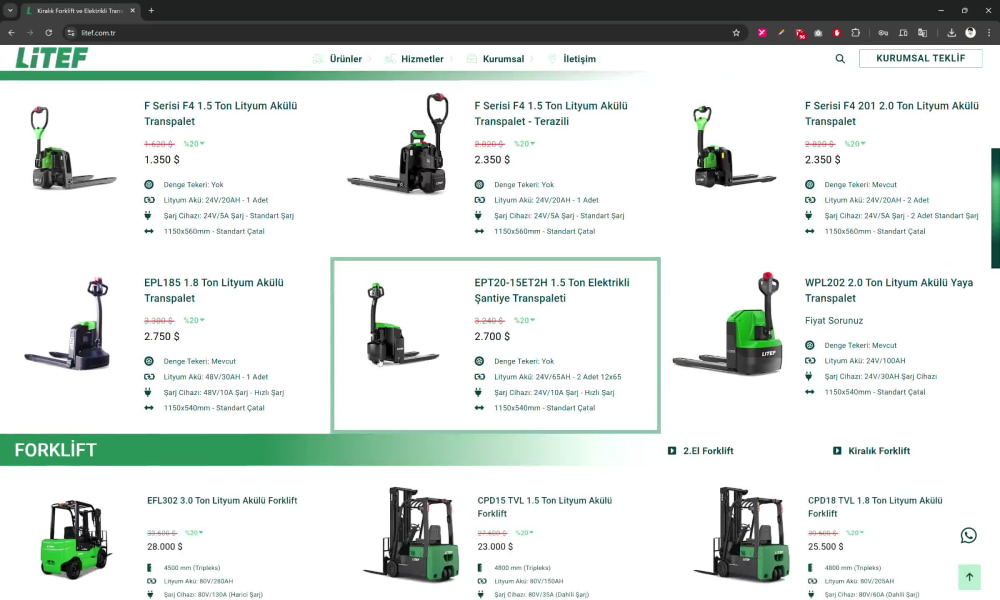Open the site search magnifier icon
This screenshot has height=600, width=1000.
coord(840,59)
